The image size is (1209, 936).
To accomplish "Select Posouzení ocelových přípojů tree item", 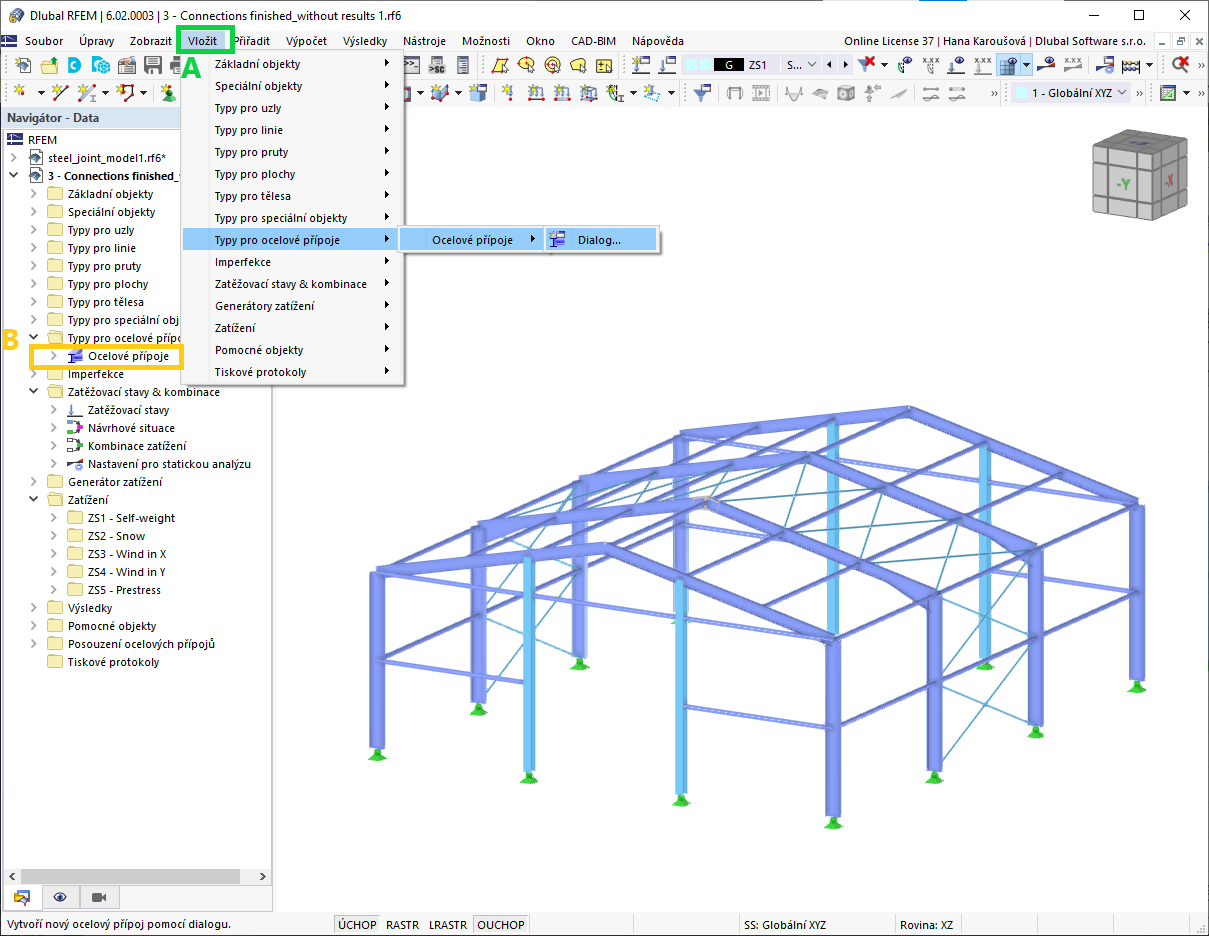I will [x=141, y=644].
